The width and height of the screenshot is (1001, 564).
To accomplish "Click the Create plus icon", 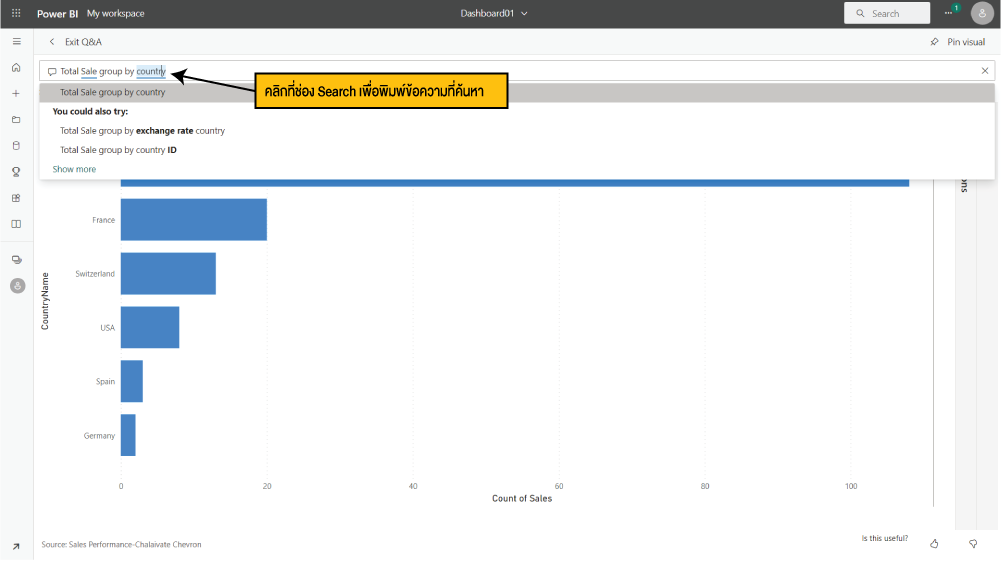I will pyautogui.click(x=16, y=93).
